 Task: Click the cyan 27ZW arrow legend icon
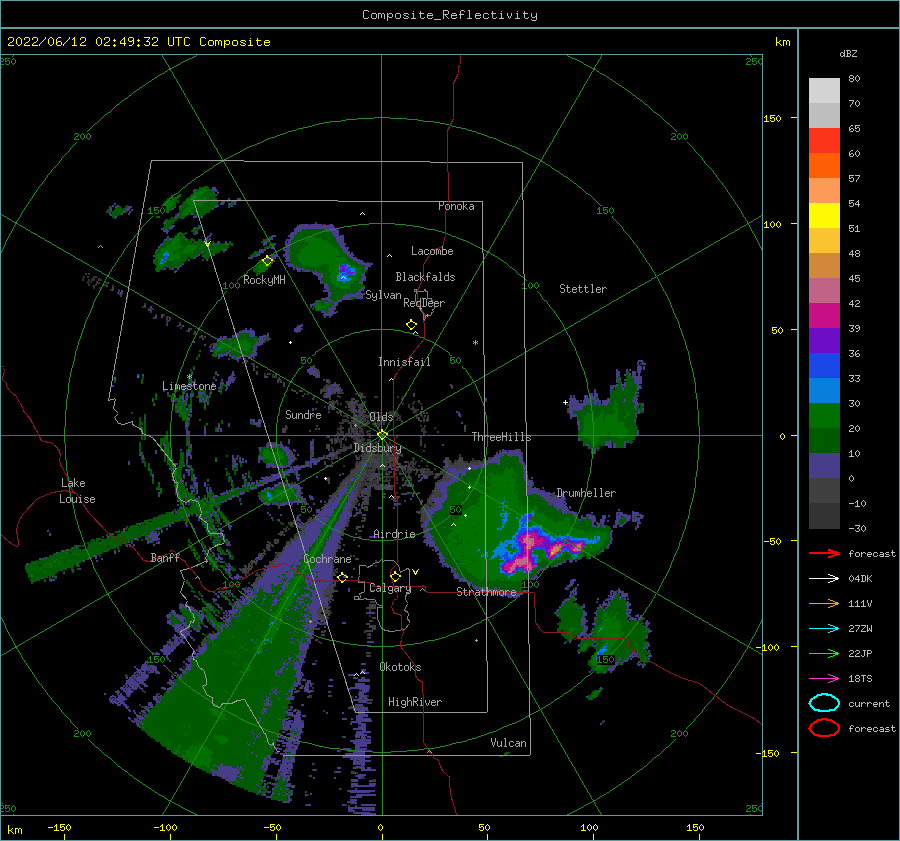pos(824,629)
